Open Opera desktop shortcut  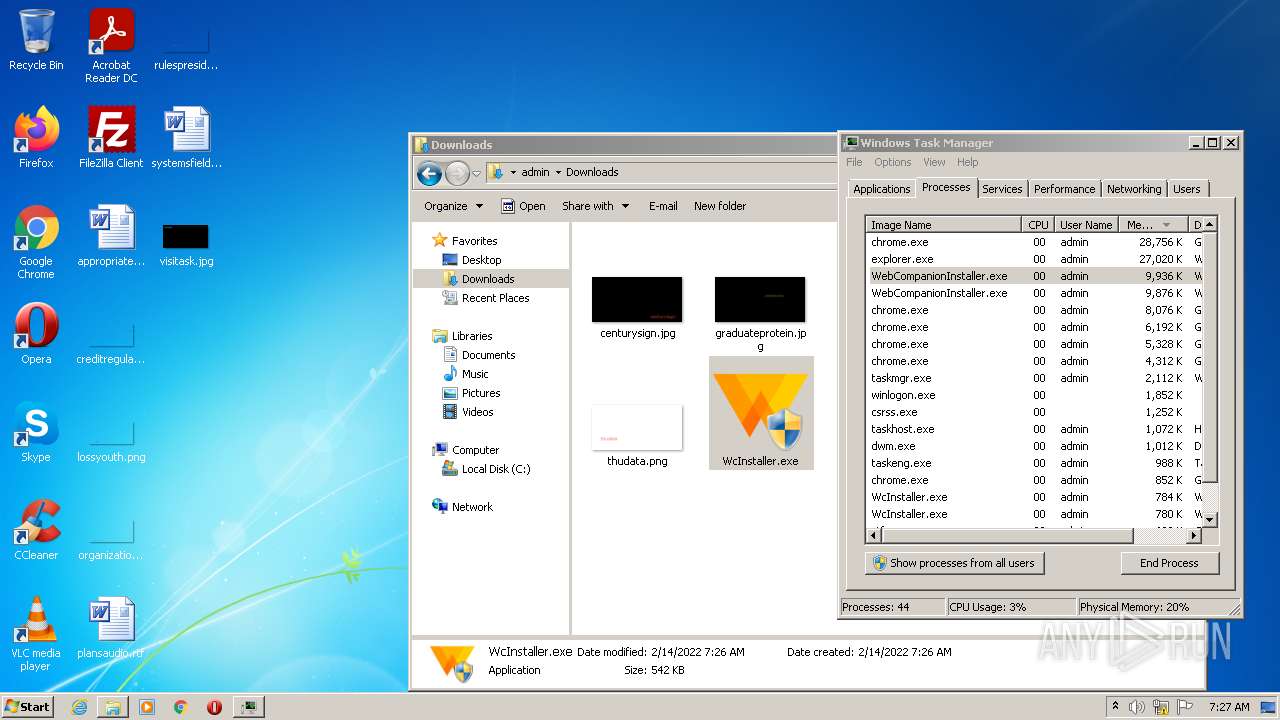coord(36,334)
